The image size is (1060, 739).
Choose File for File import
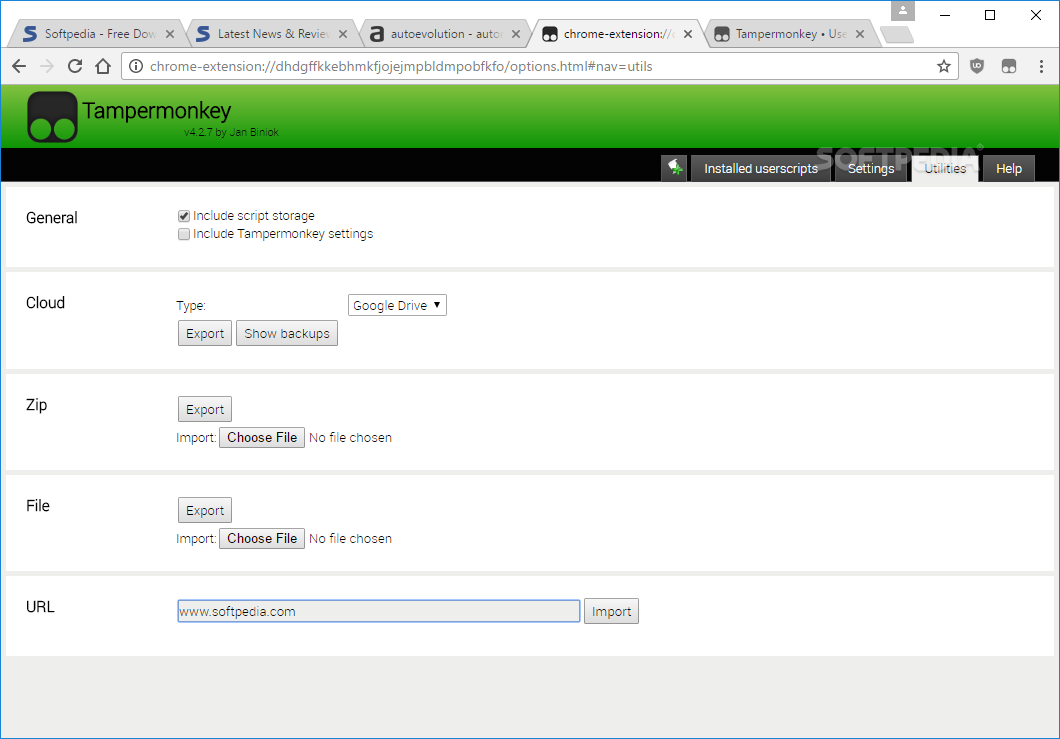pos(262,538)
